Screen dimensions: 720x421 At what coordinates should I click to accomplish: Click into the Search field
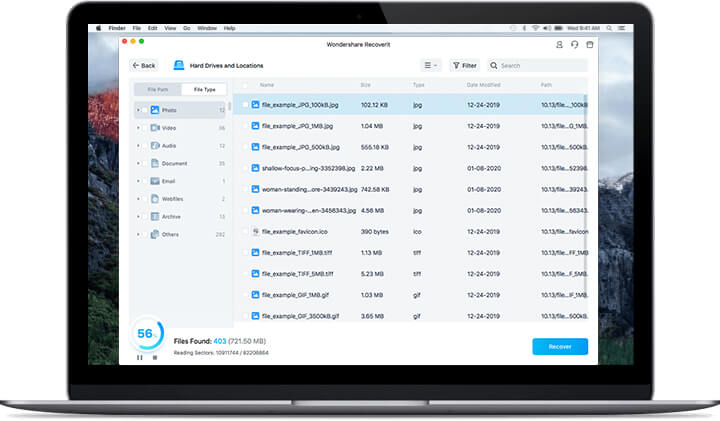537,66
